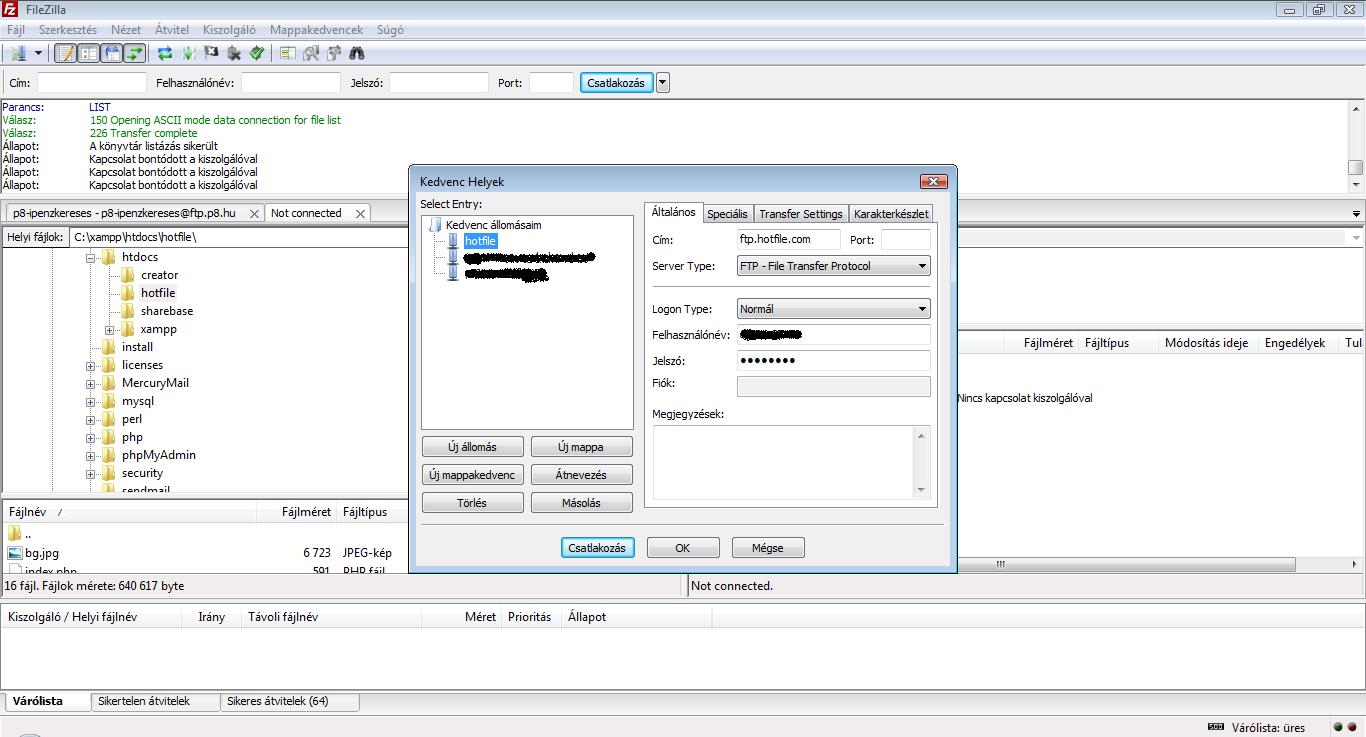1366x737 pixels.
Task: Click the bg.jpg file icon
Action: click(15, 553)
